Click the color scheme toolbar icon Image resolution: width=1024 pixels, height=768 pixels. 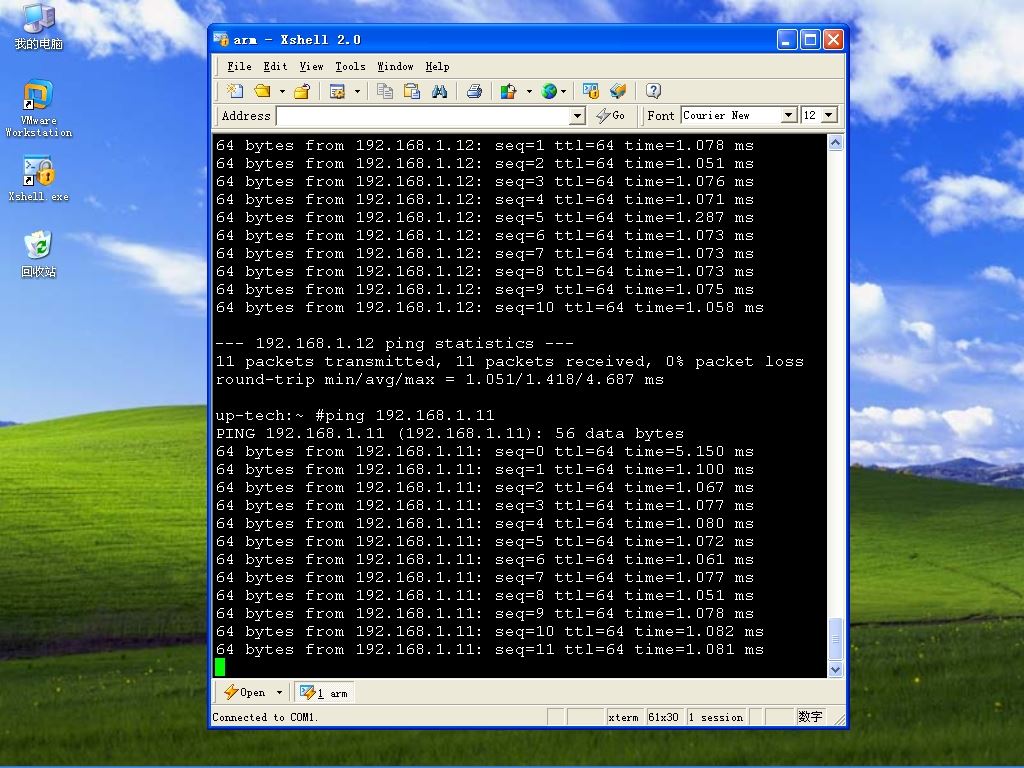coord(508,91)
